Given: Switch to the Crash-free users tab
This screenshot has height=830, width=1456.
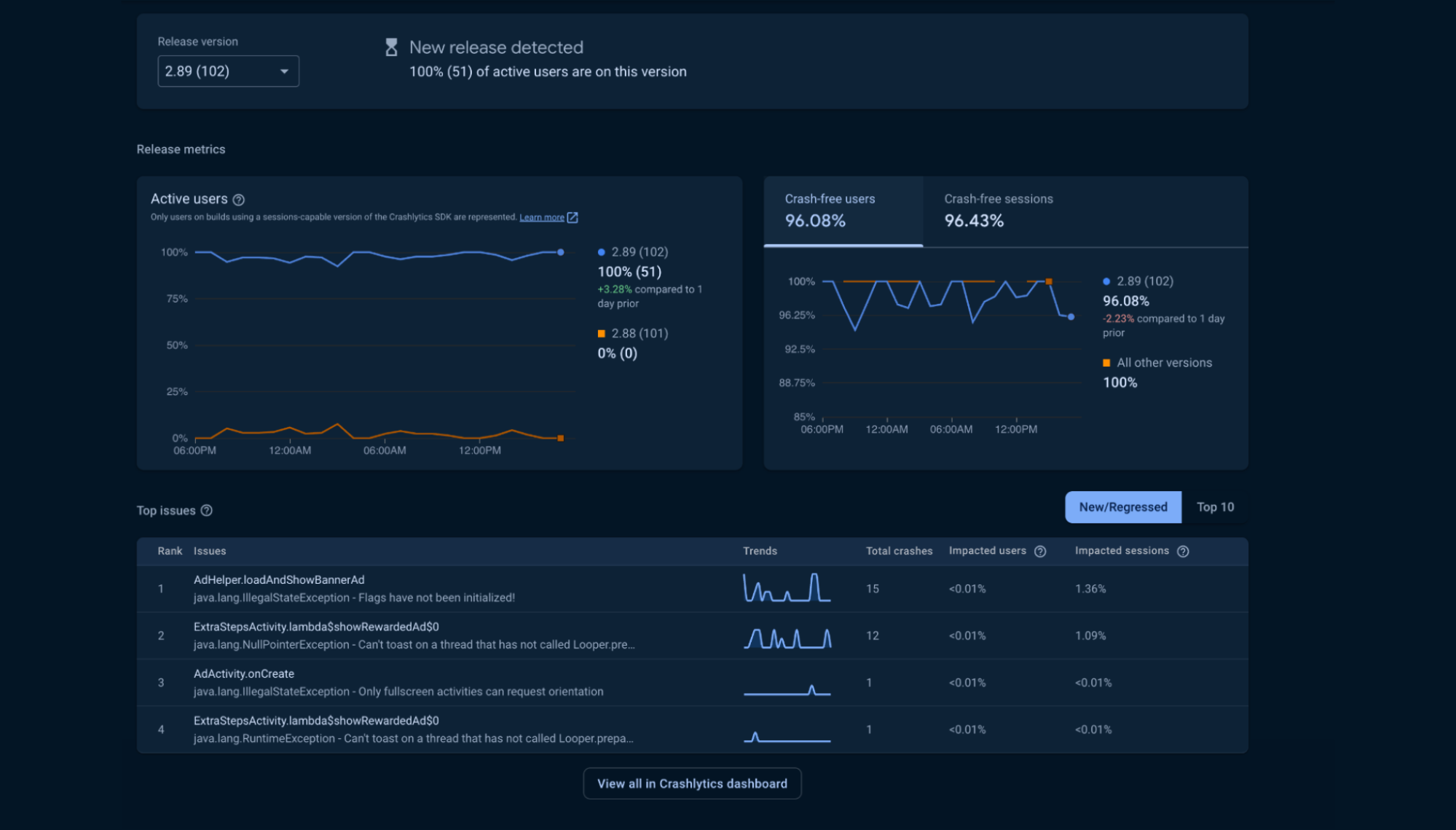Looking at the screenshot, I should pyautogui.click(x=843, y=211).
